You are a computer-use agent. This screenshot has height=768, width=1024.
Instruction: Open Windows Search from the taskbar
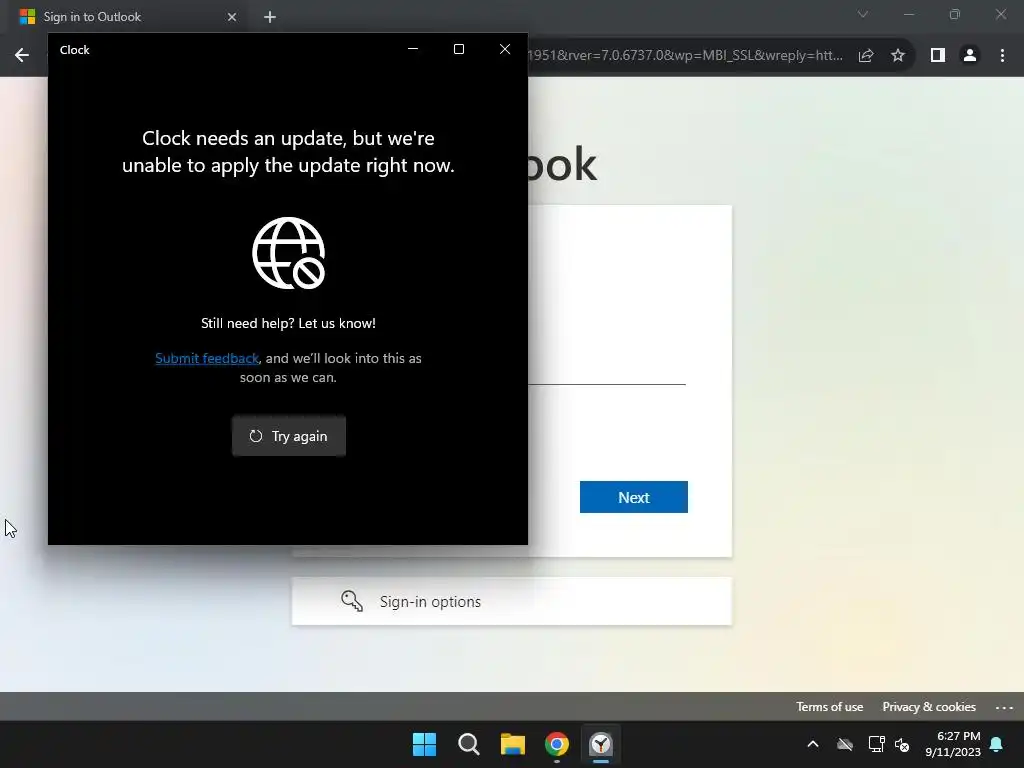pos(469,744)
